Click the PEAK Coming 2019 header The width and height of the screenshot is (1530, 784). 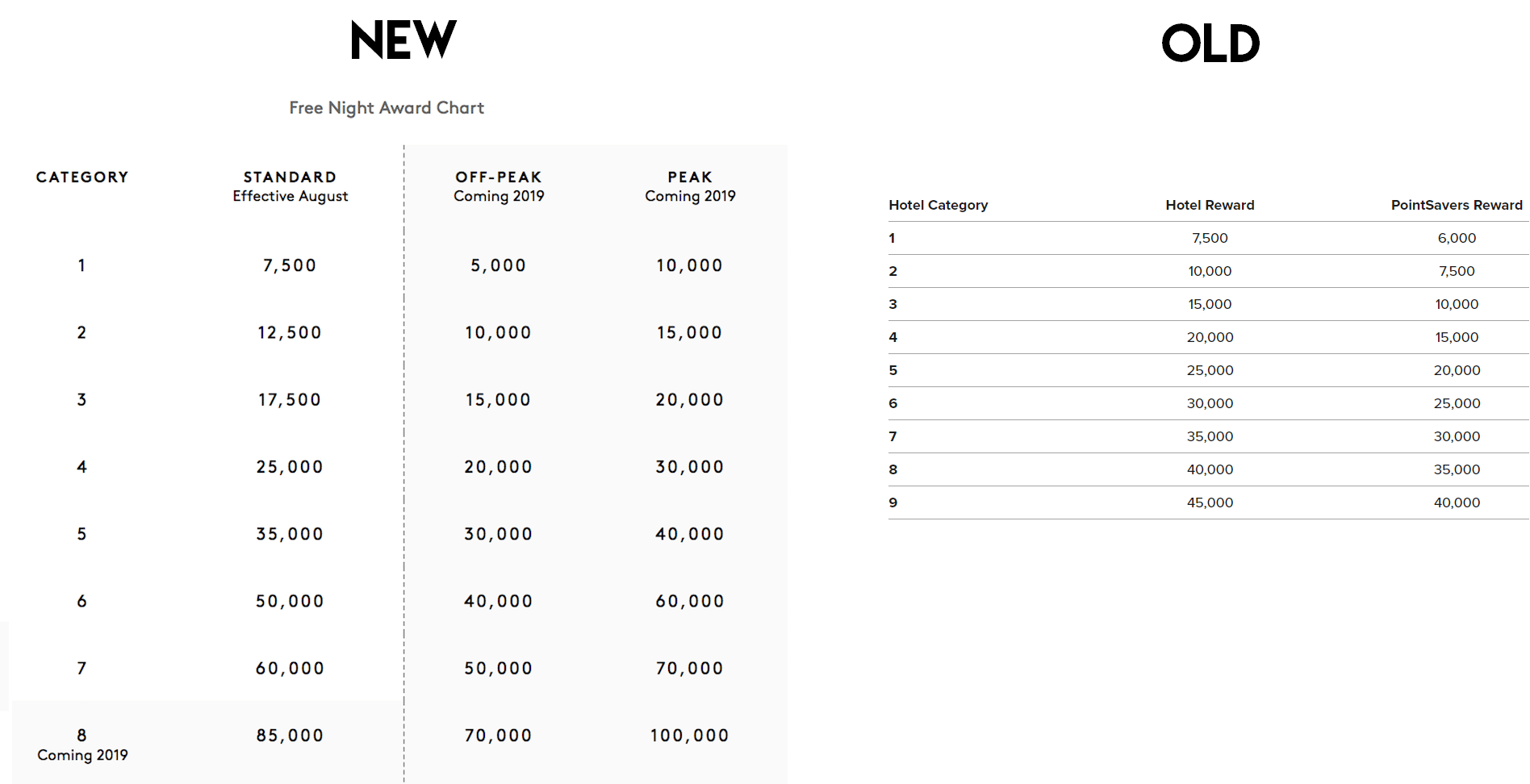pos(690,186)
